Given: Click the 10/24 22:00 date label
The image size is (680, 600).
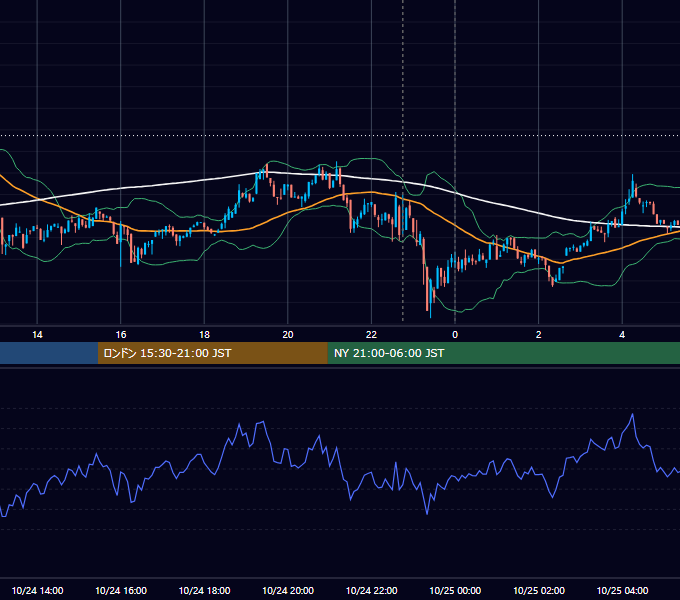Looking at the screenshot, I should click(371, 590).
